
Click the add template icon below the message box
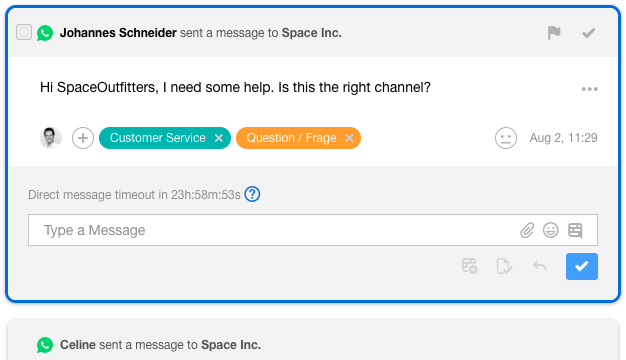pos(470,266)
